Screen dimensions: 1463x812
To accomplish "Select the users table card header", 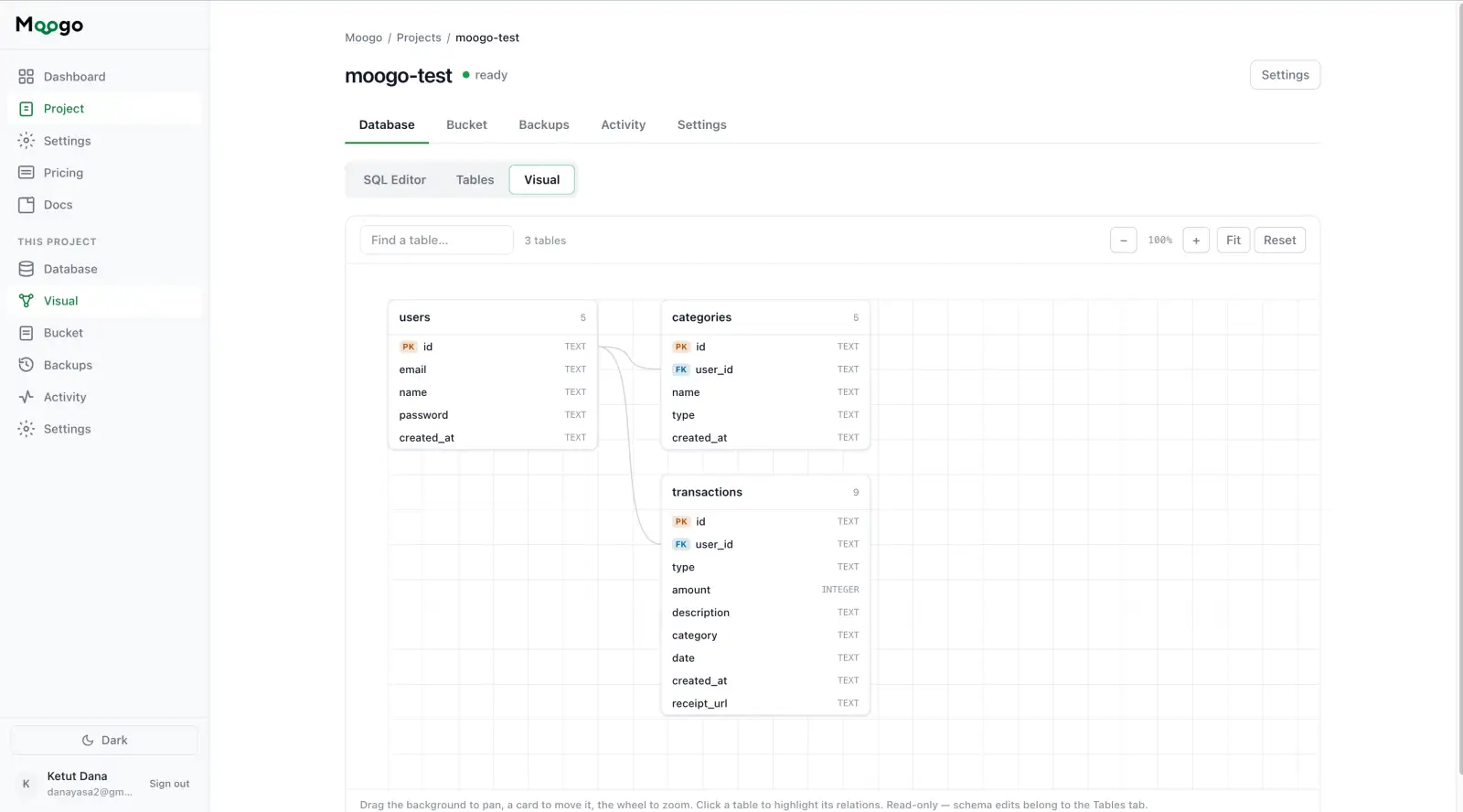I will coord(493,318).
